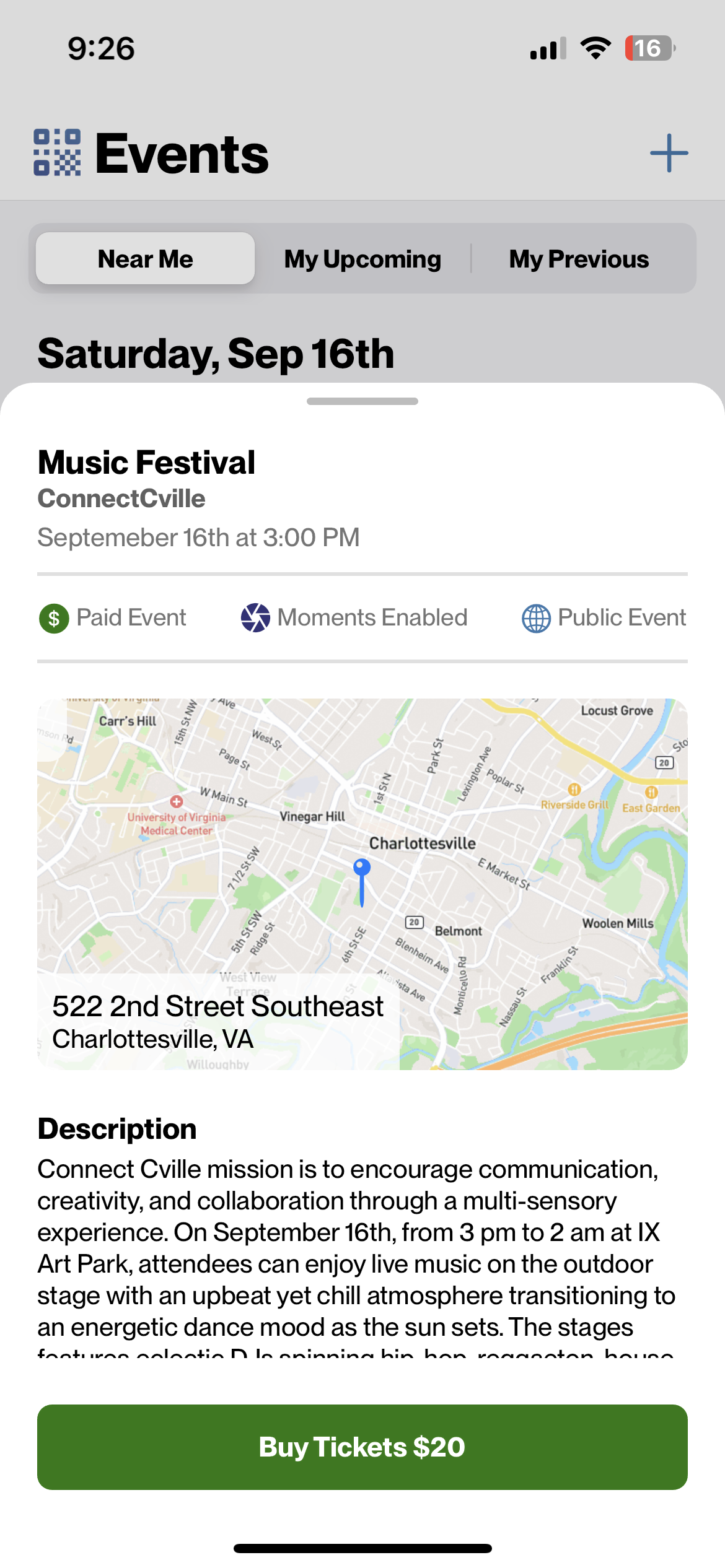Image resolution: width=725 pixels, height=1568 pixels.
Task: Tap the Saturday, Sep 16th date header
Action: point(216,354)
